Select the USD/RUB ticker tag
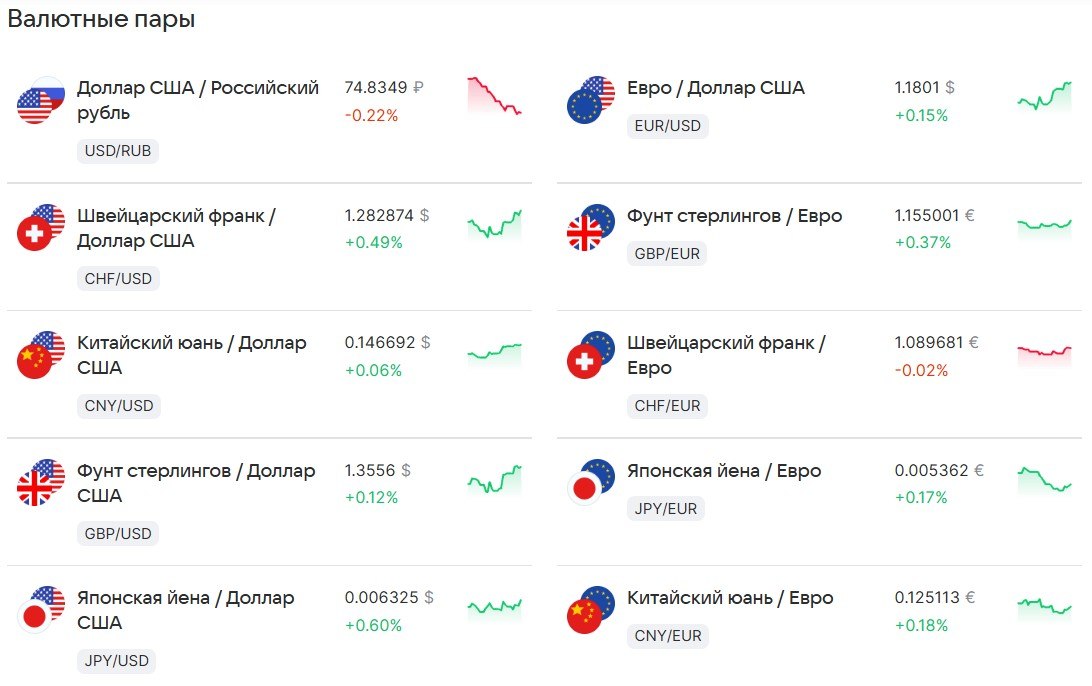The image size is (1092, 686). click(x=118, y=150)
